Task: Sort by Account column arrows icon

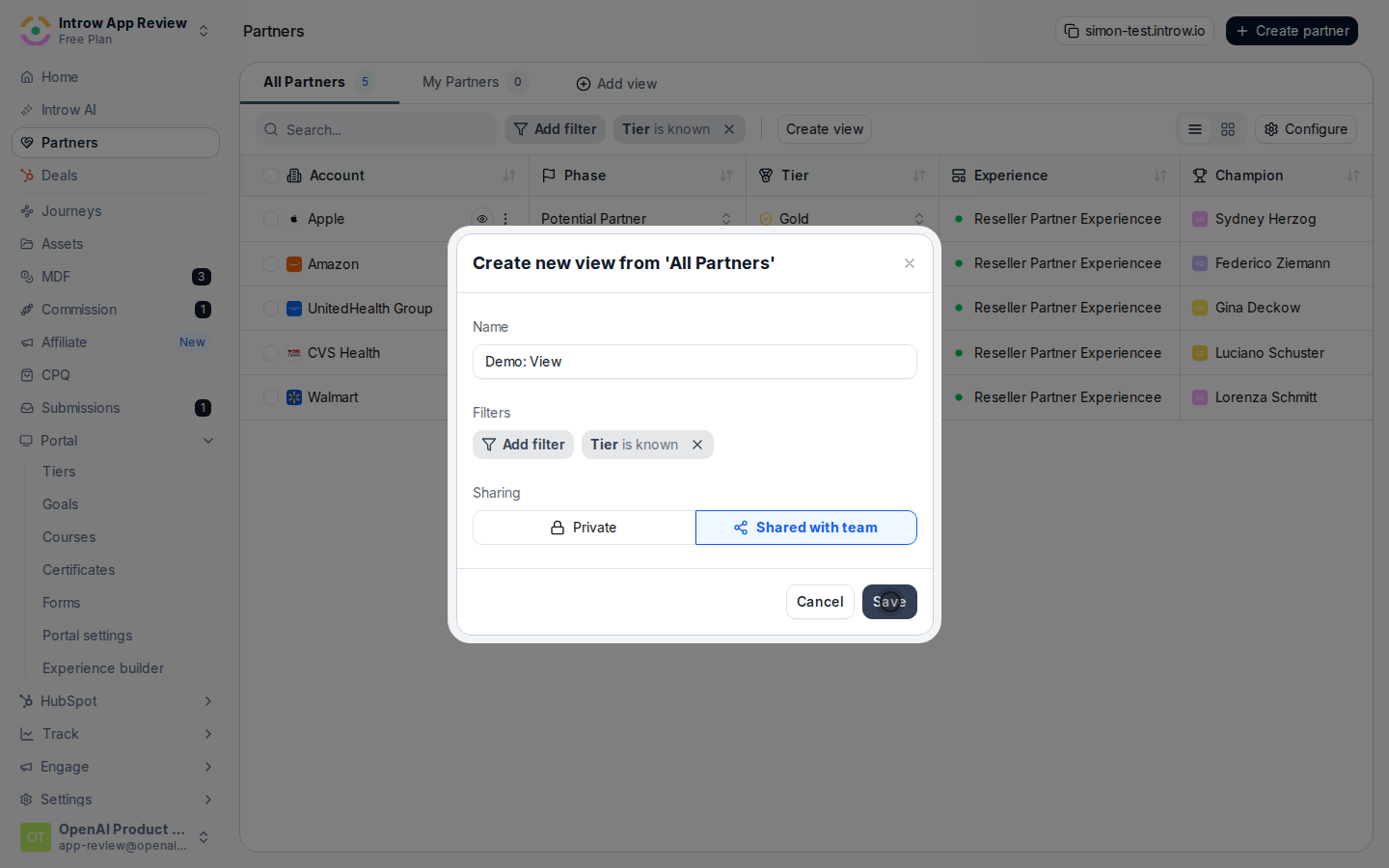Action: pyautogui.click(x=509, y=176)
